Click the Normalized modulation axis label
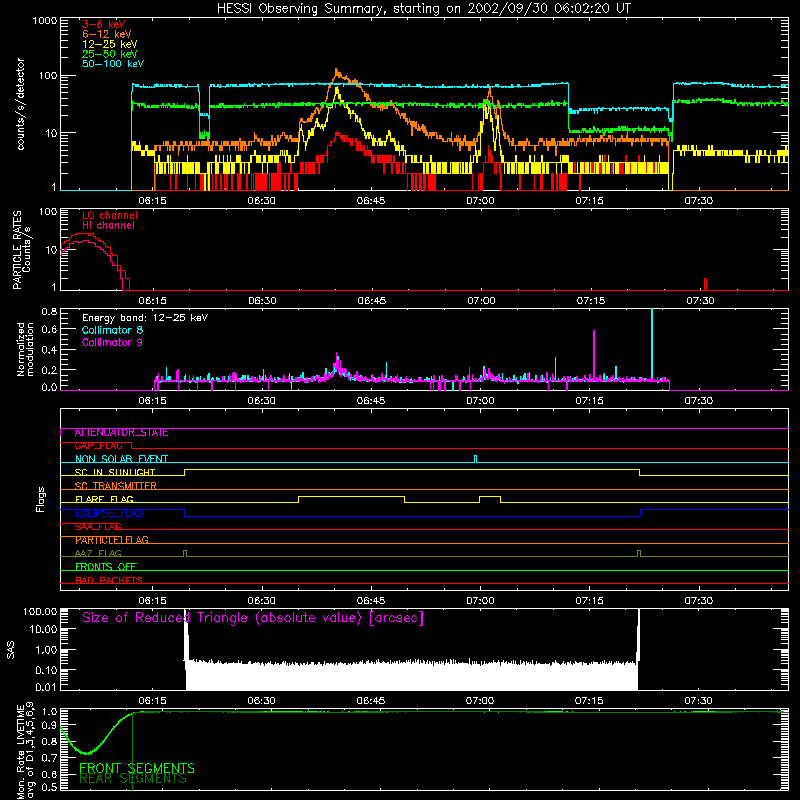Image resolution: width=800 pixels, height=800 pixels. point(25,349)
